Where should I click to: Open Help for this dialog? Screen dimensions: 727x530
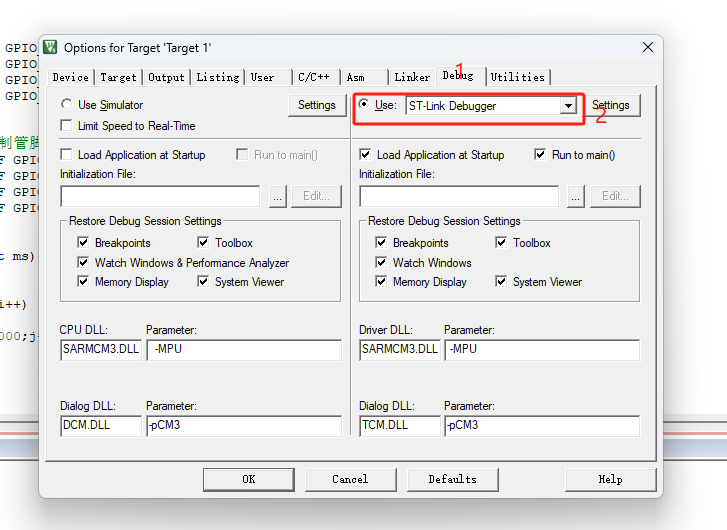pyautogui.click(x=610, y=479)
